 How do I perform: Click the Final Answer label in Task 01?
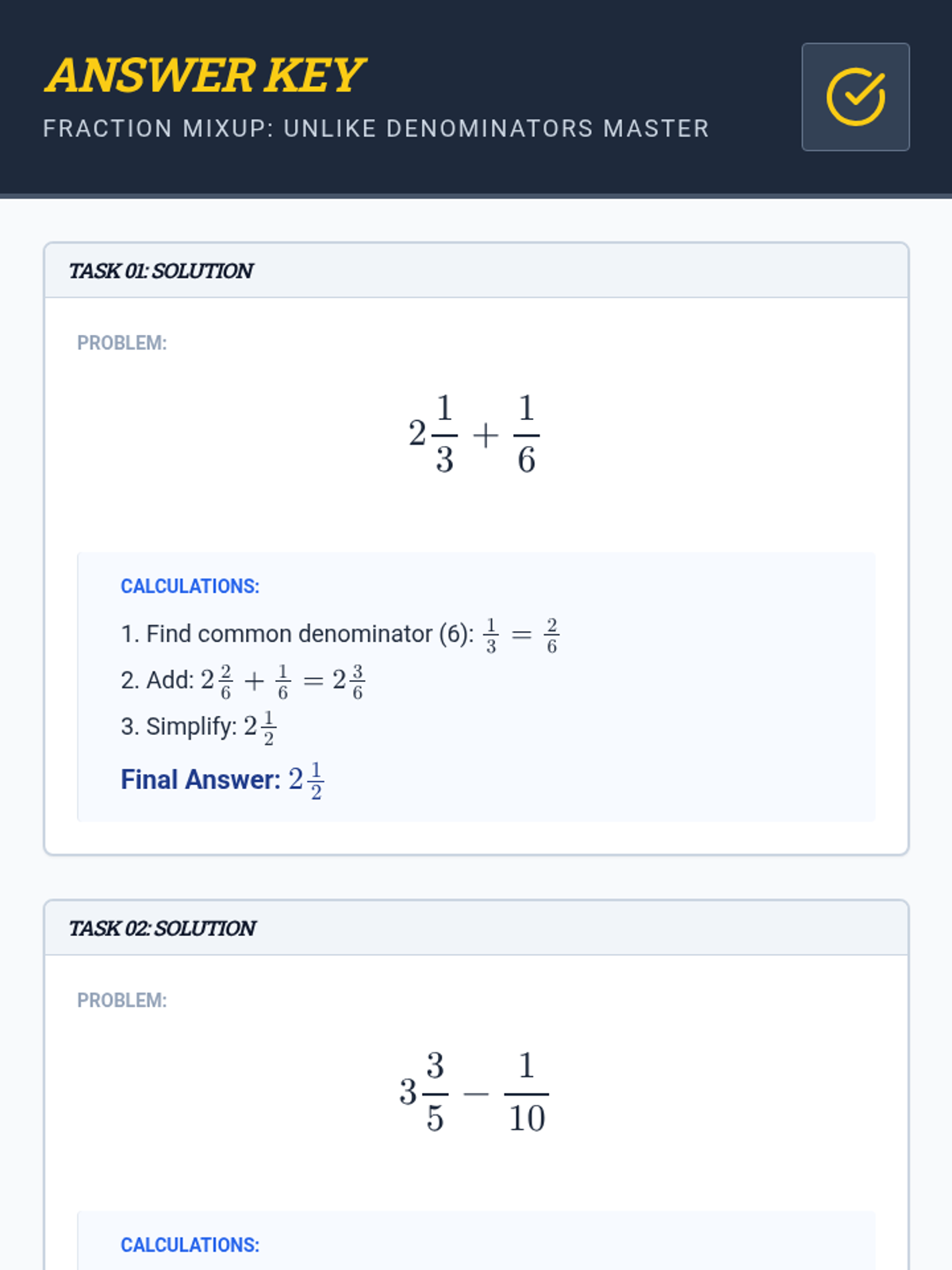click(x=201, y=779)
